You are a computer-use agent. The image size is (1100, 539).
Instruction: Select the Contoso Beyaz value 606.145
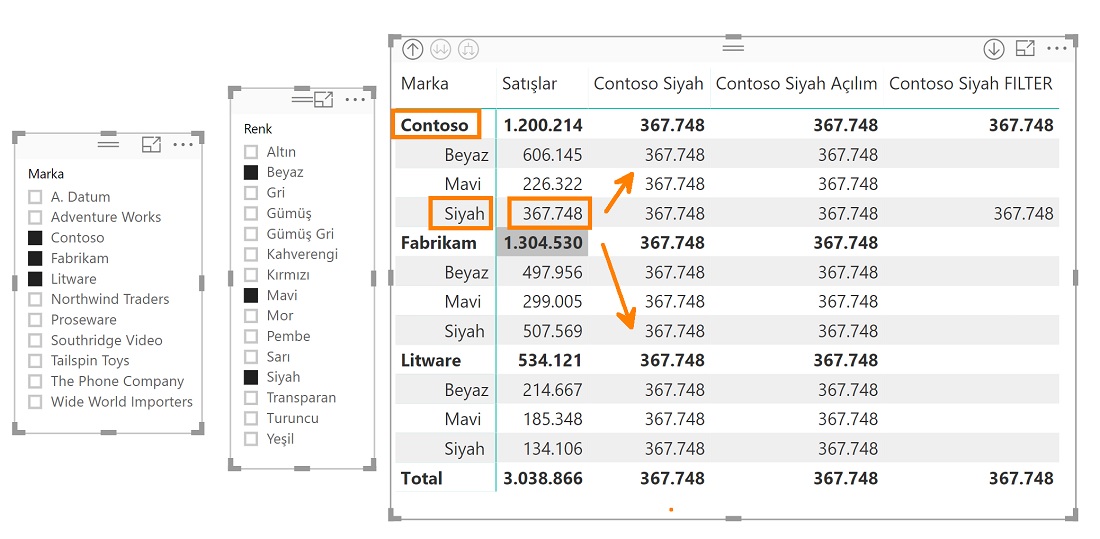click(552, 155)
